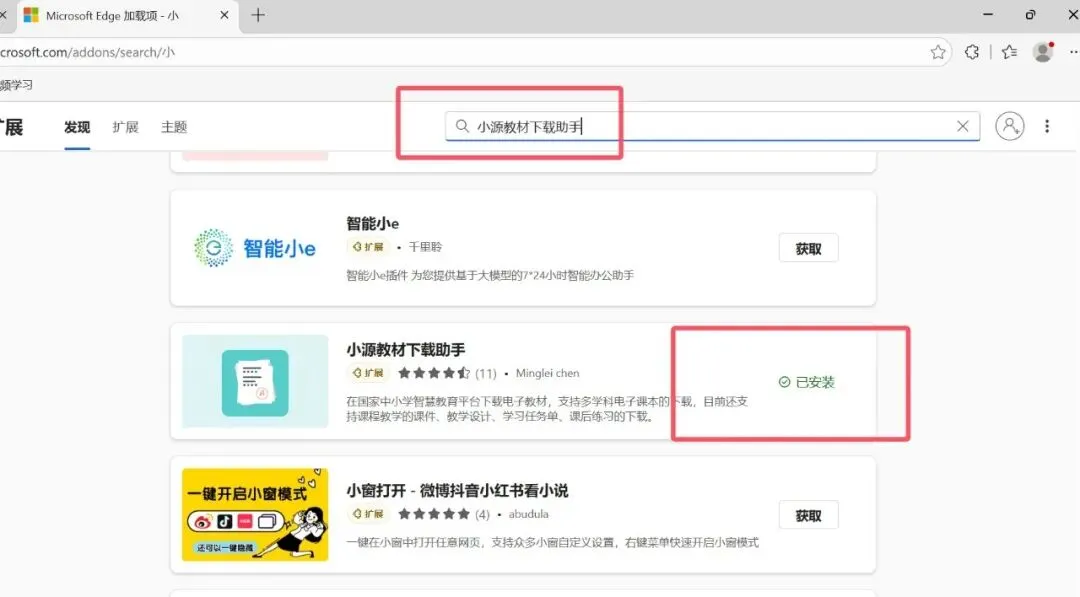Image resolution: width=1080 pixels, height=597 pixels.
Task: Click publisher name Minglei chen
Action: point(548,373)
